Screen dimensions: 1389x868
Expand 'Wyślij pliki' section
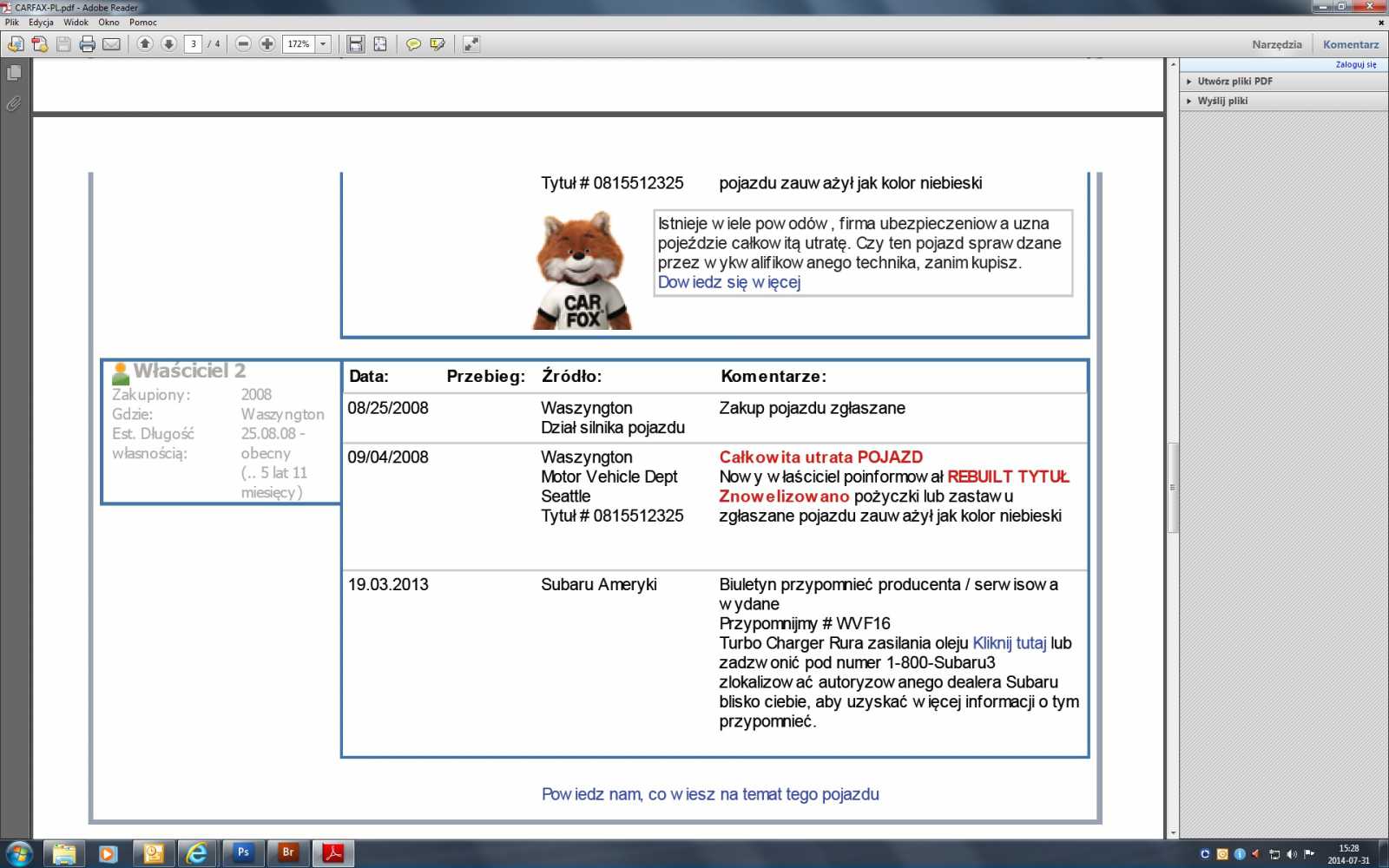coord(1222,101)
